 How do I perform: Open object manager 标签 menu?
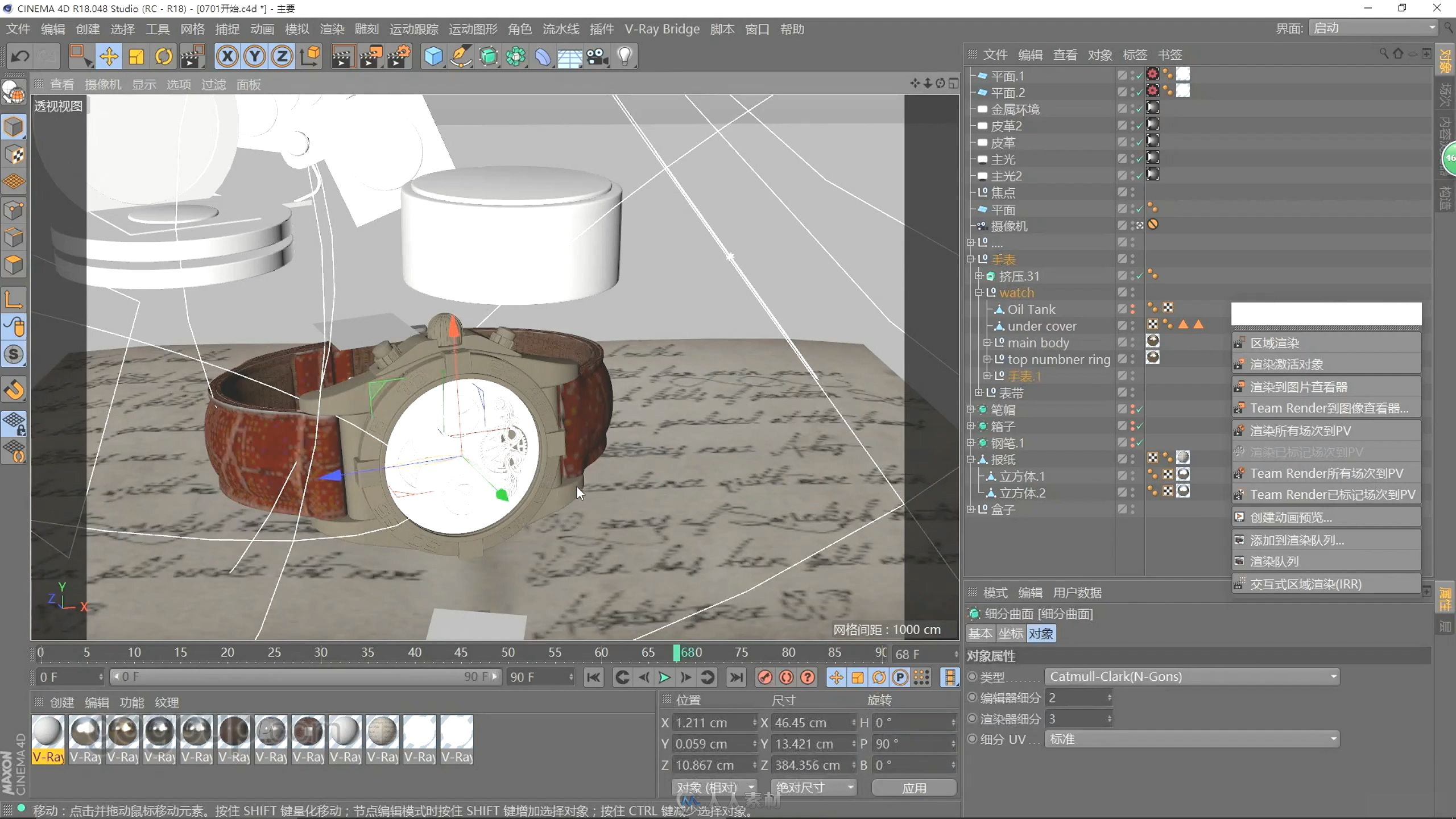[1135, 55]
